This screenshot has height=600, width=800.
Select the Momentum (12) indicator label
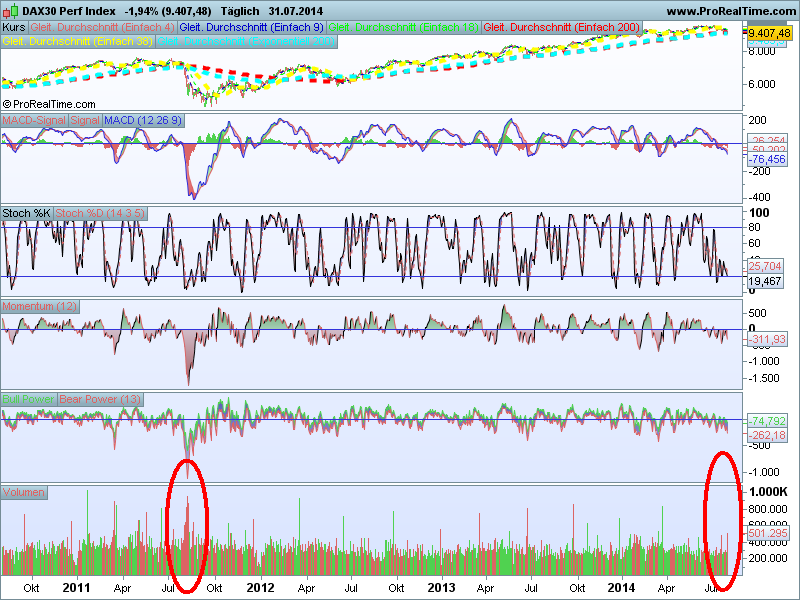point(40,306)
